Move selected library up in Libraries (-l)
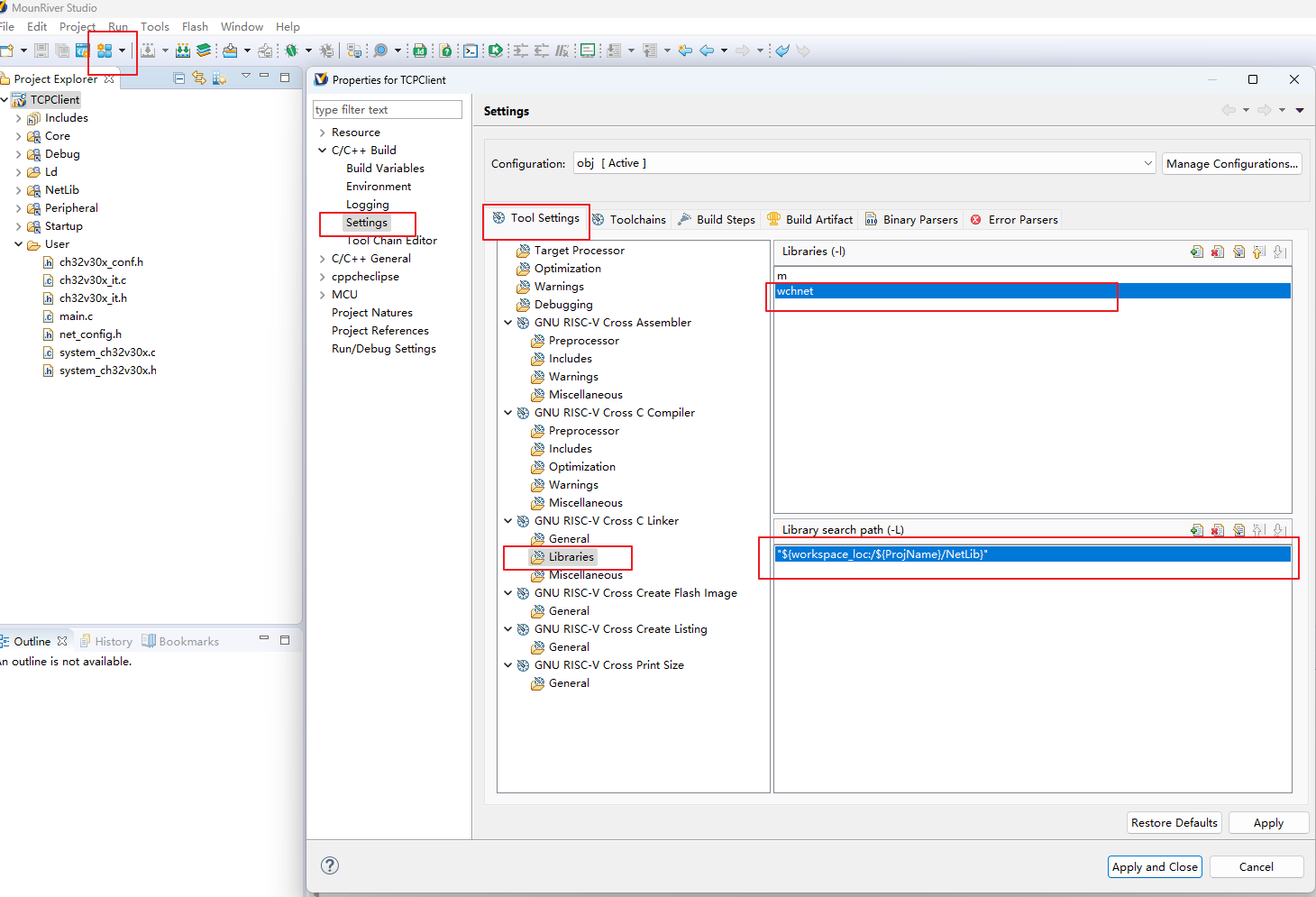 [x=1259, y=252]
